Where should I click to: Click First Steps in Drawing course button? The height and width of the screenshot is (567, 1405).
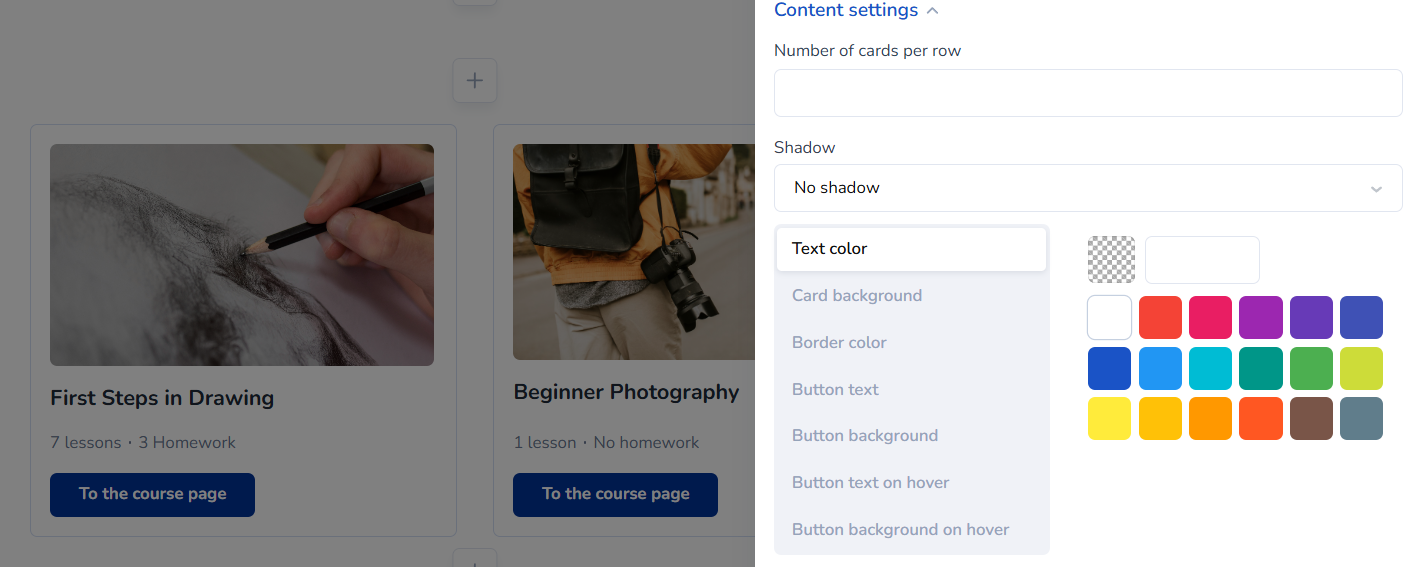pos(153,495)
